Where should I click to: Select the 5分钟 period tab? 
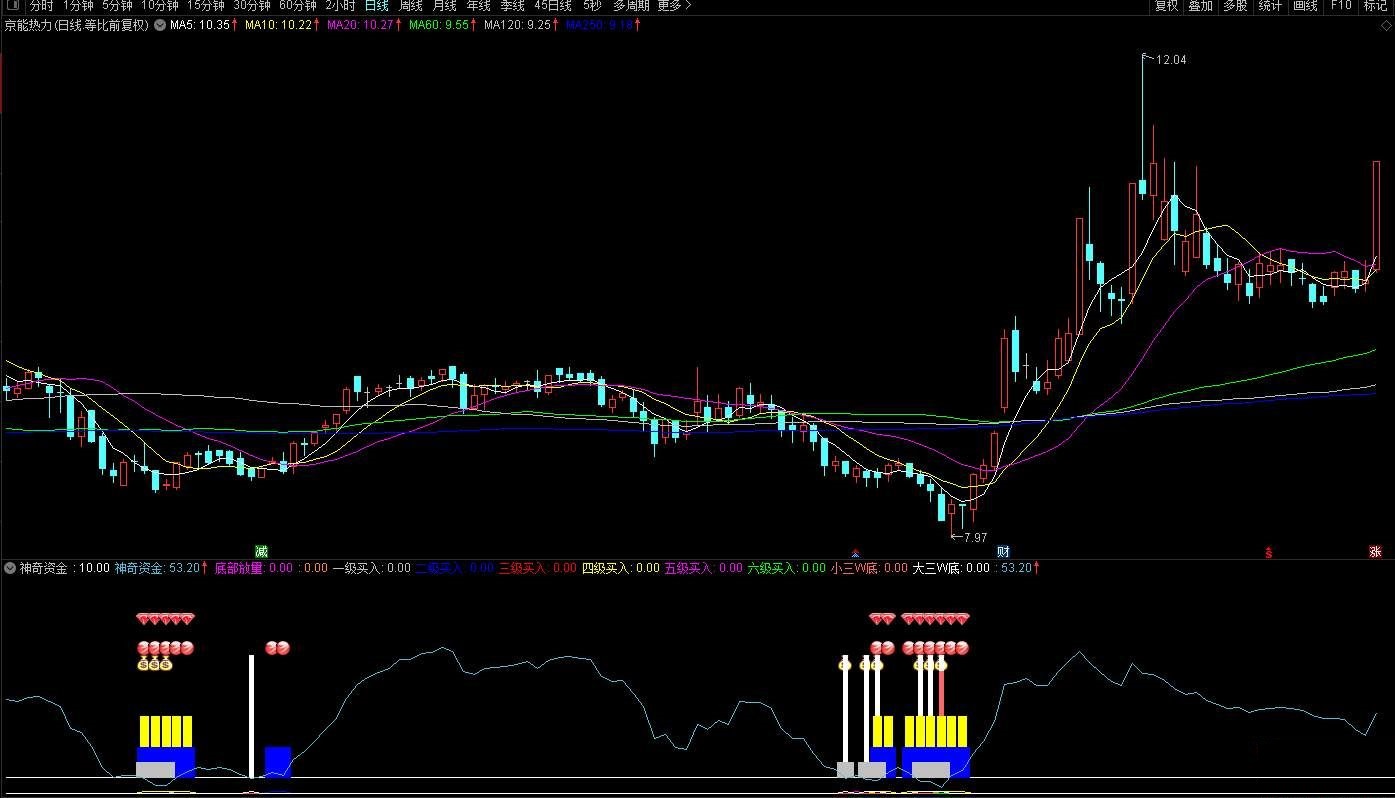pyautogui.click(x=117, y=6)
